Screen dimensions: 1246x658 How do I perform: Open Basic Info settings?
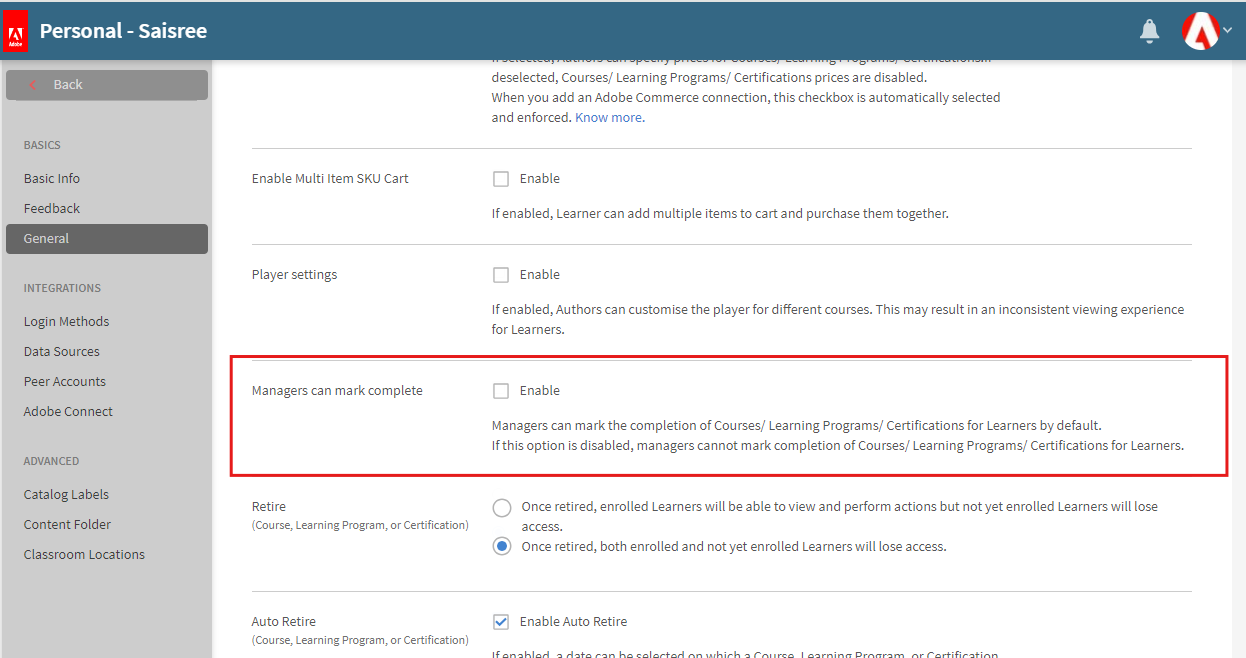pos(52,178)
